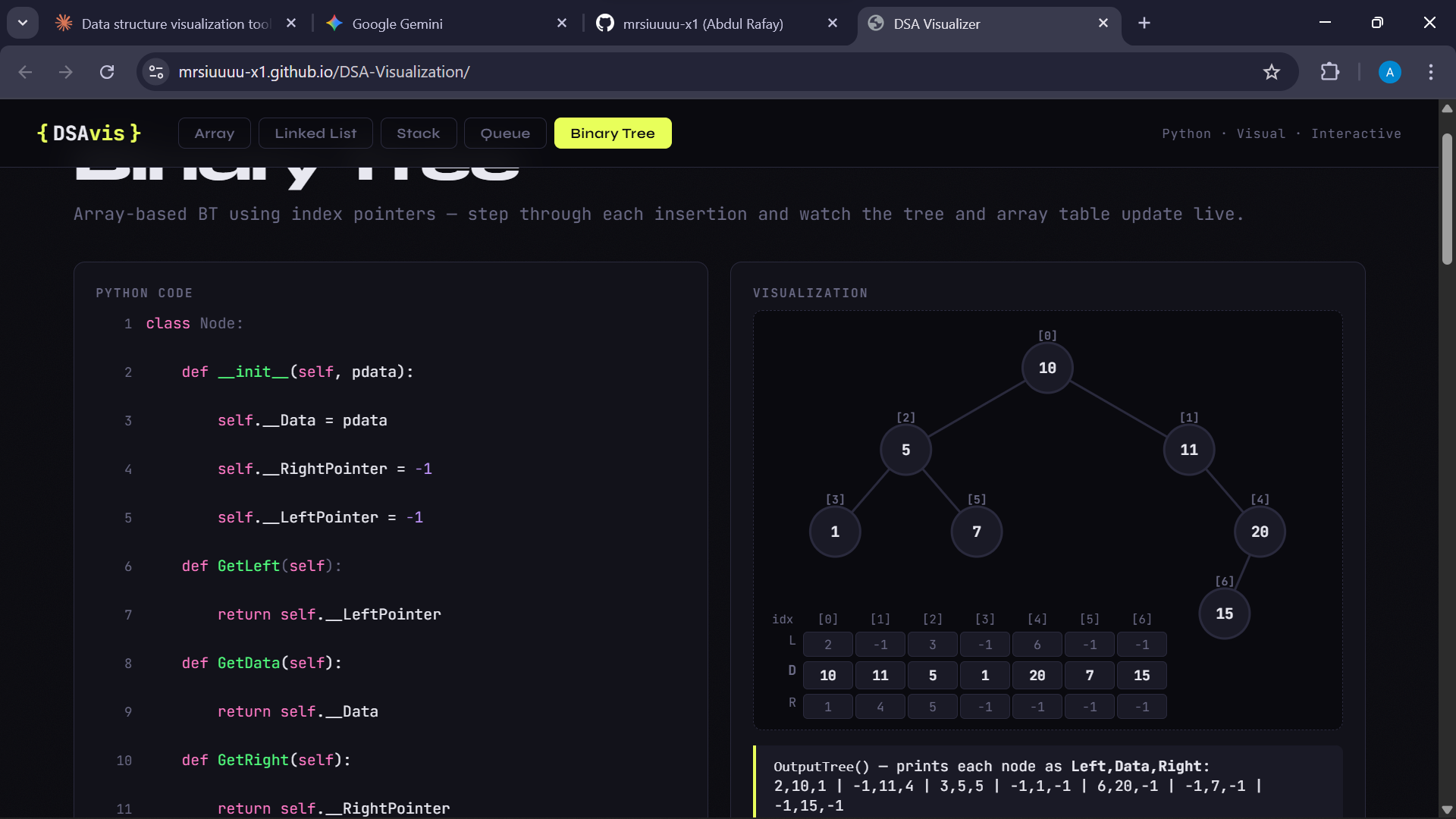Image resolution: width=1456 pixels, height=819 pixels.
Task: Click the back navigation arrow
Action: (25, 72)
